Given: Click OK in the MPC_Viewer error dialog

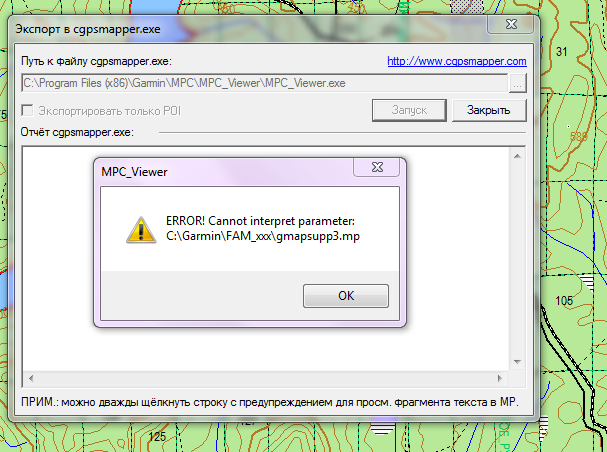Looking at the screenshot, I should tap(346, 296).
